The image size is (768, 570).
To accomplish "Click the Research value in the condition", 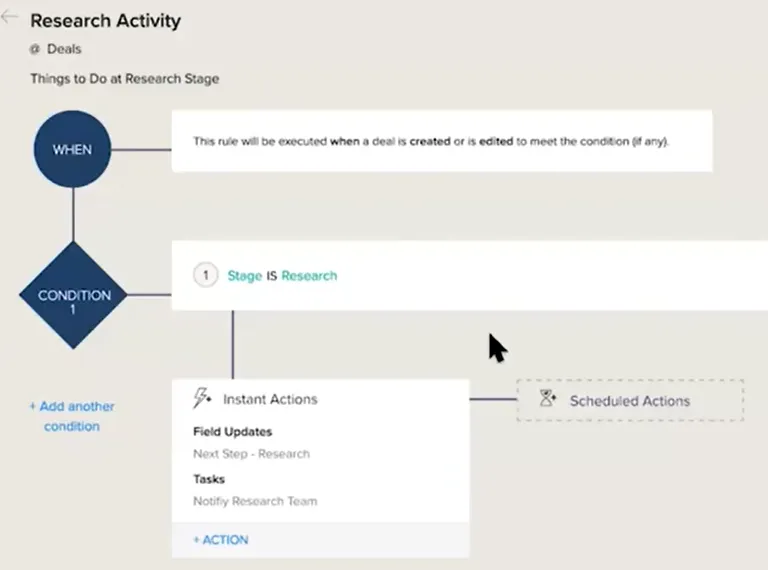I will pyautogui.click(x=309, y=276).
